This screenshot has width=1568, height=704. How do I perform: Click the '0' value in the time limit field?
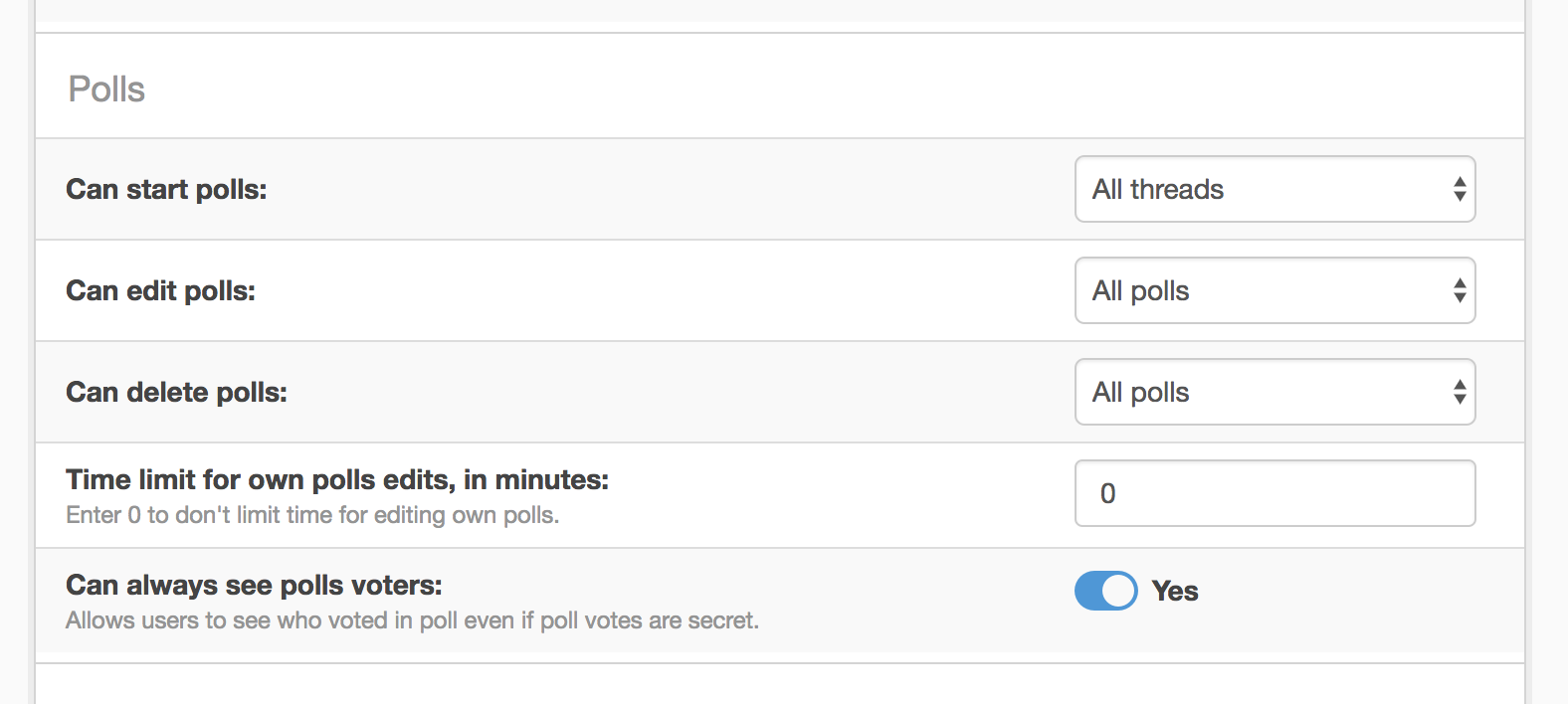pyautogui.click(x=1107, y=493)
